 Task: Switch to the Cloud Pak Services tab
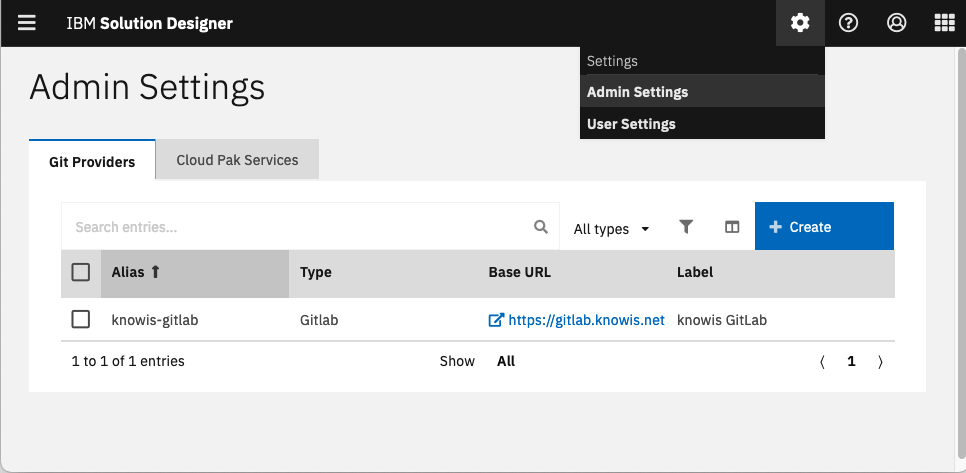tap(237, 160)
